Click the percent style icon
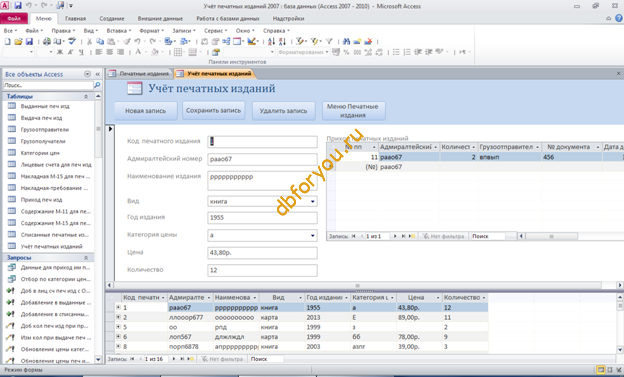 click(346, 52)
